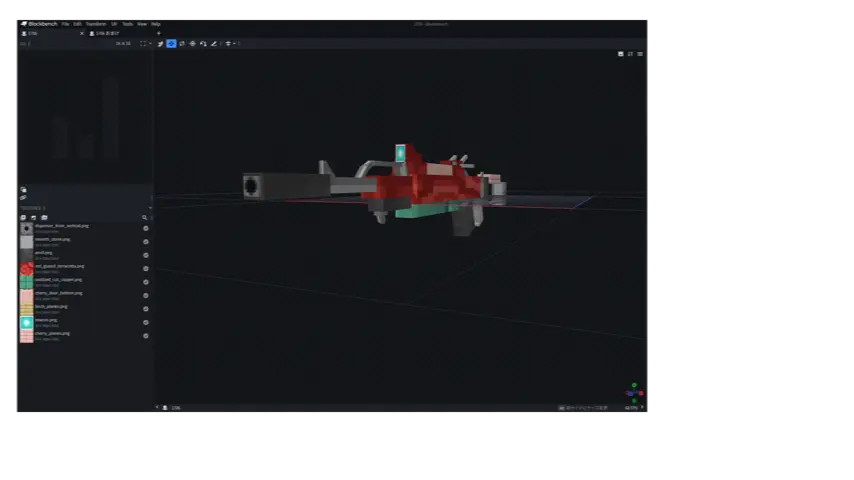The image size is (854, 480).
Task: Toggle saved status icon of cherry_planks.png
Action: point(146,336)
